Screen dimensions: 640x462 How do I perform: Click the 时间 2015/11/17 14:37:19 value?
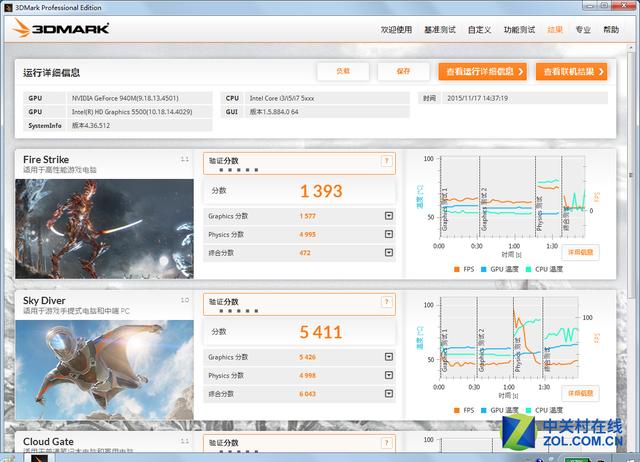point(478,98)
